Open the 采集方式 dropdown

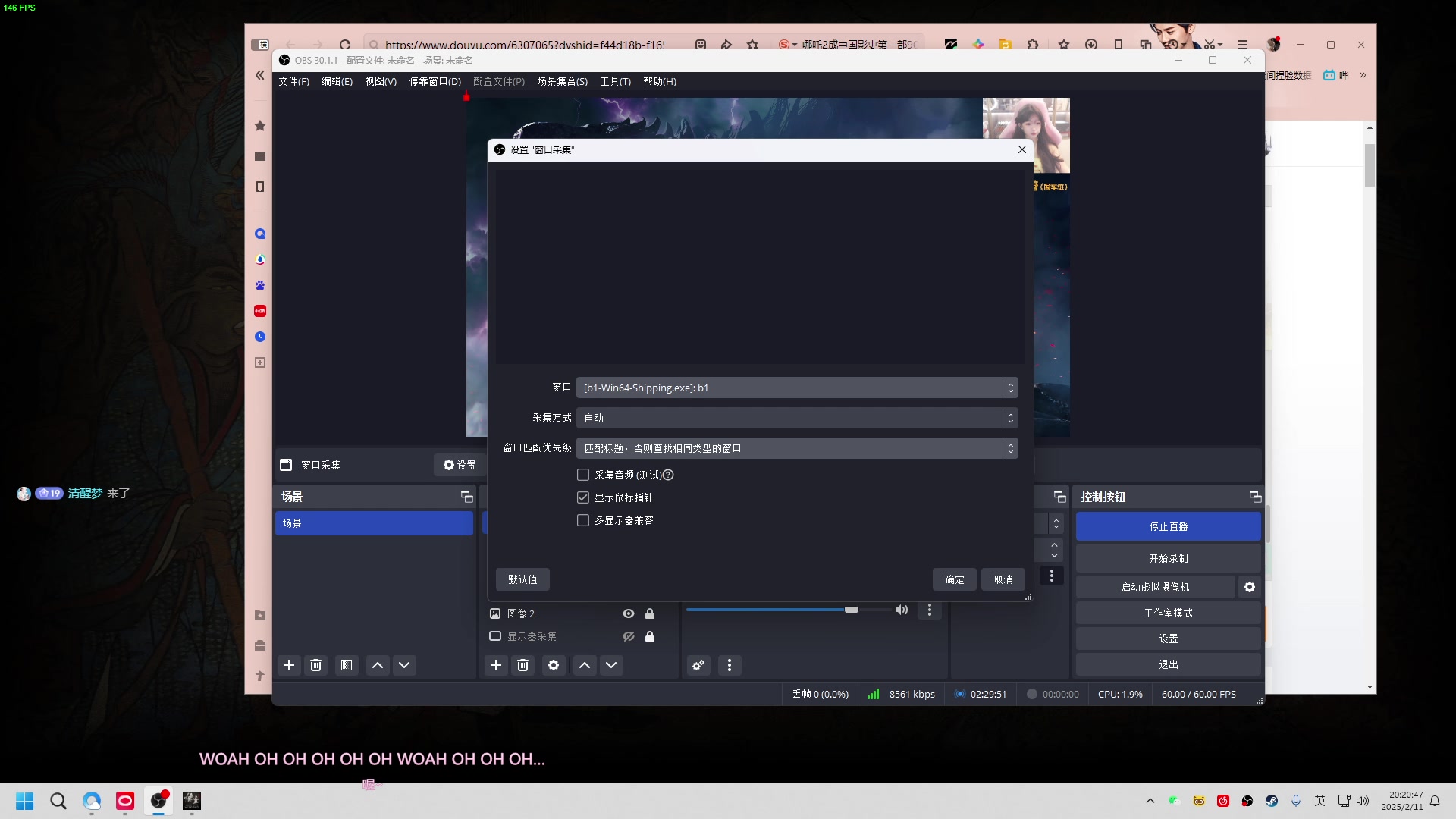click(x=797, y=418)
